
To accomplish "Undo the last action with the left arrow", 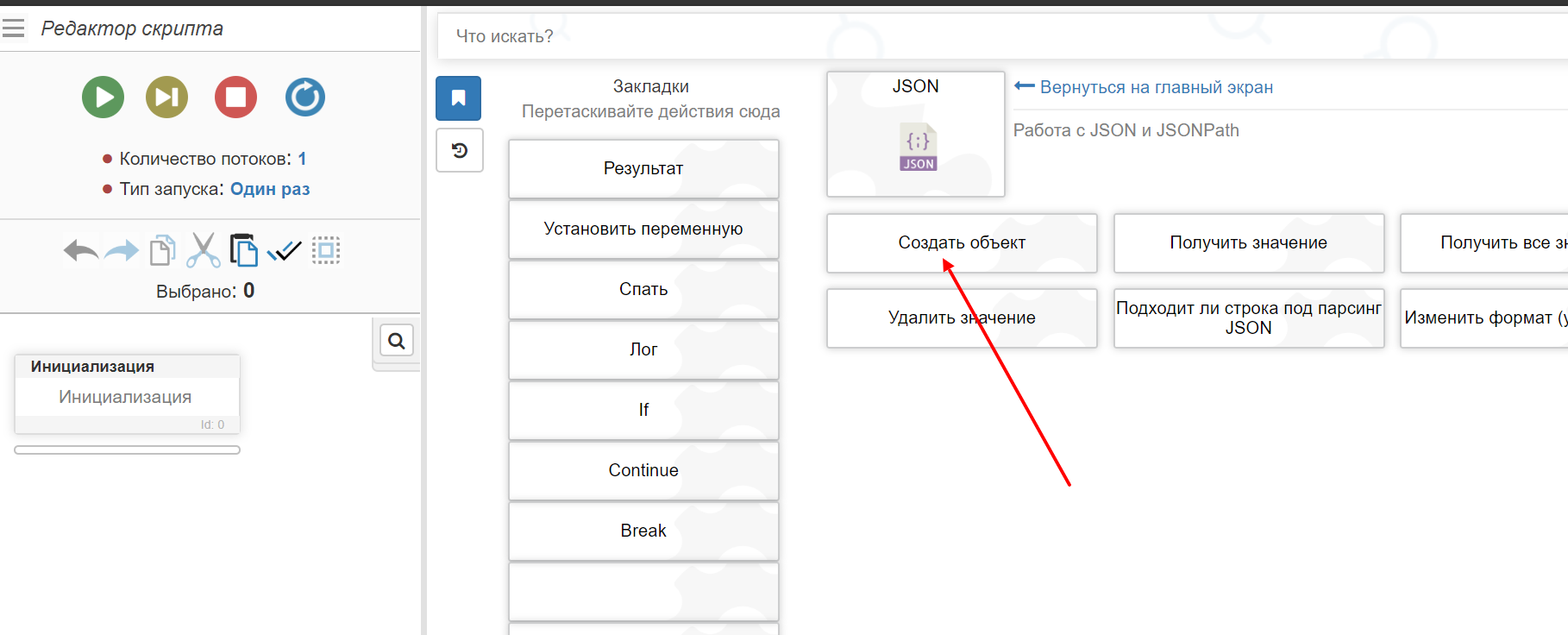I will (x=80, y=251).
